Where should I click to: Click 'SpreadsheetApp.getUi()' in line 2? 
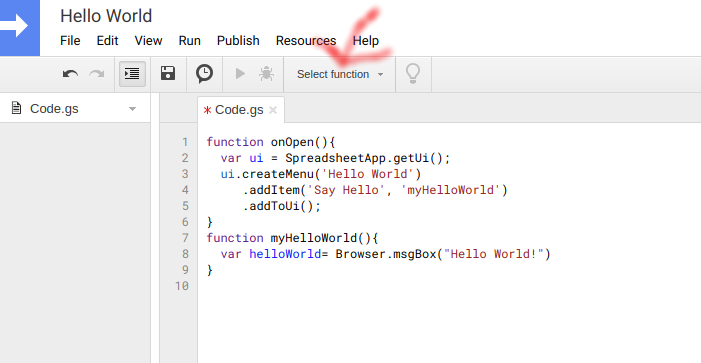tap(364, 158)
